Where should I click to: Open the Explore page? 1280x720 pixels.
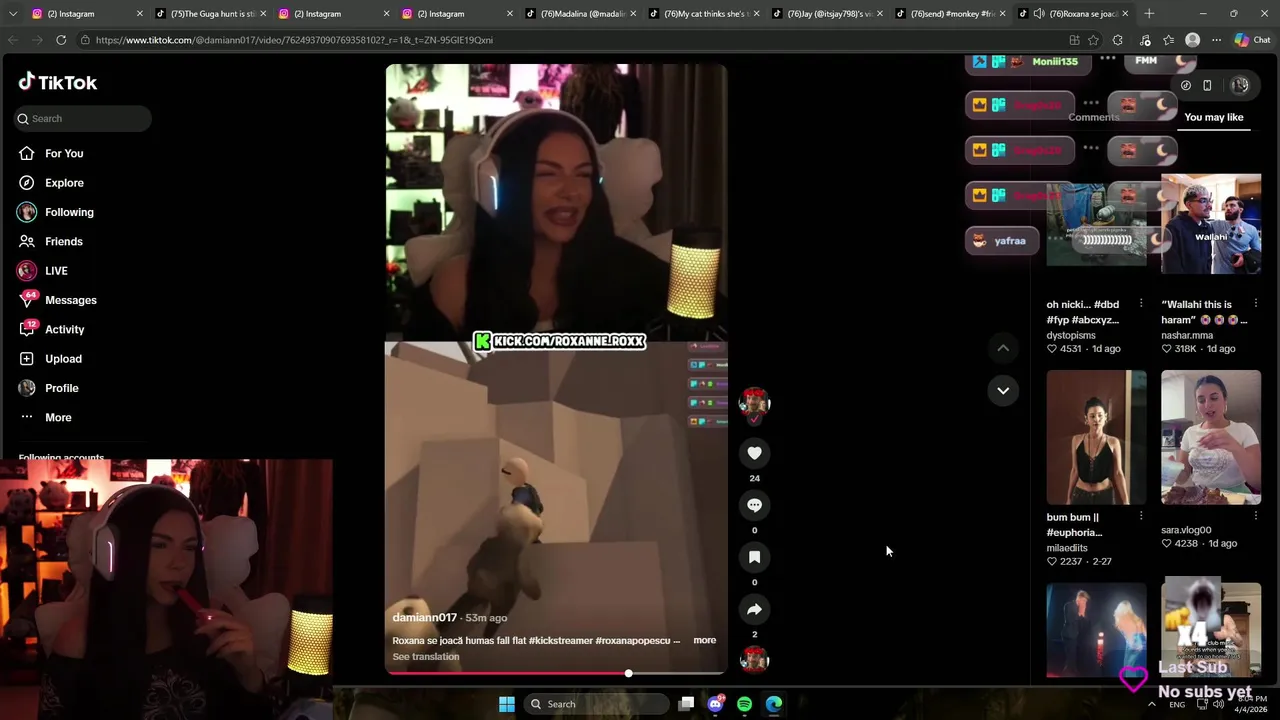click(x=64, y=183)
